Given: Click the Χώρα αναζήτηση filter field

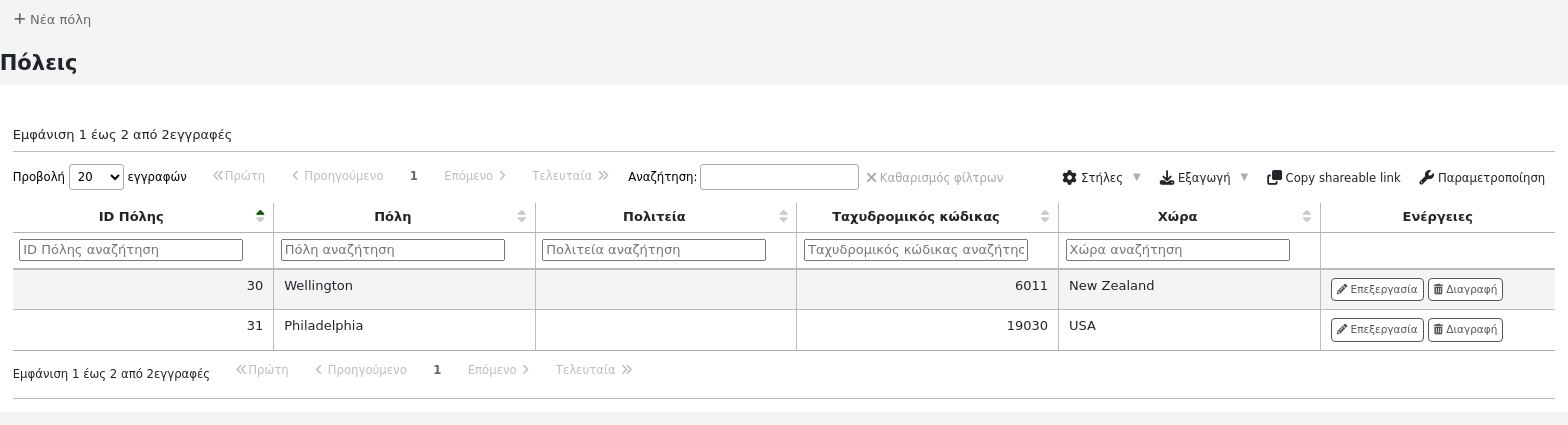Looking at the screenshot, I should click(1177, 250).
